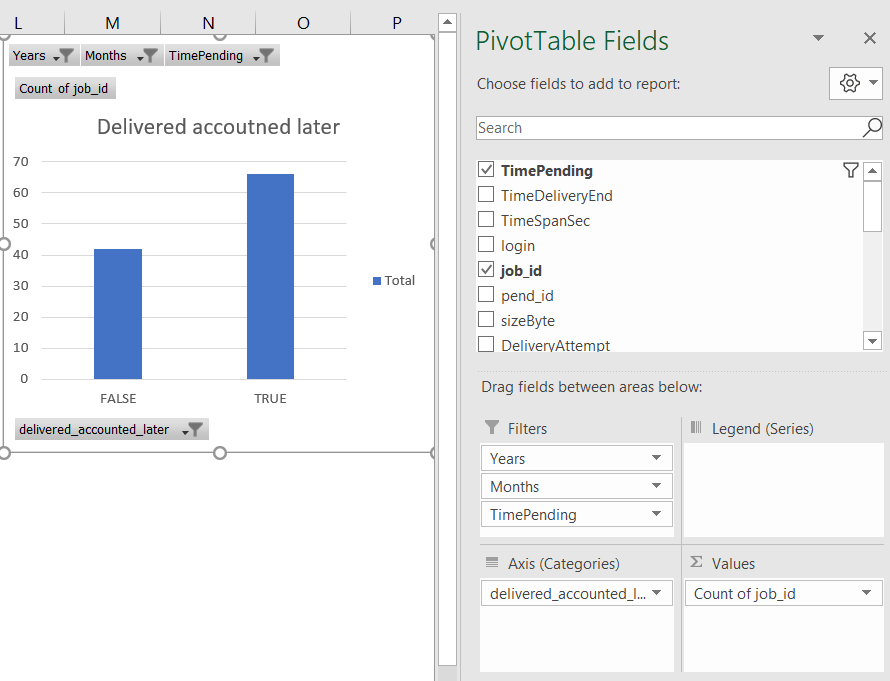
Task: Enable the login field checkbox
Action: point(486,245)
